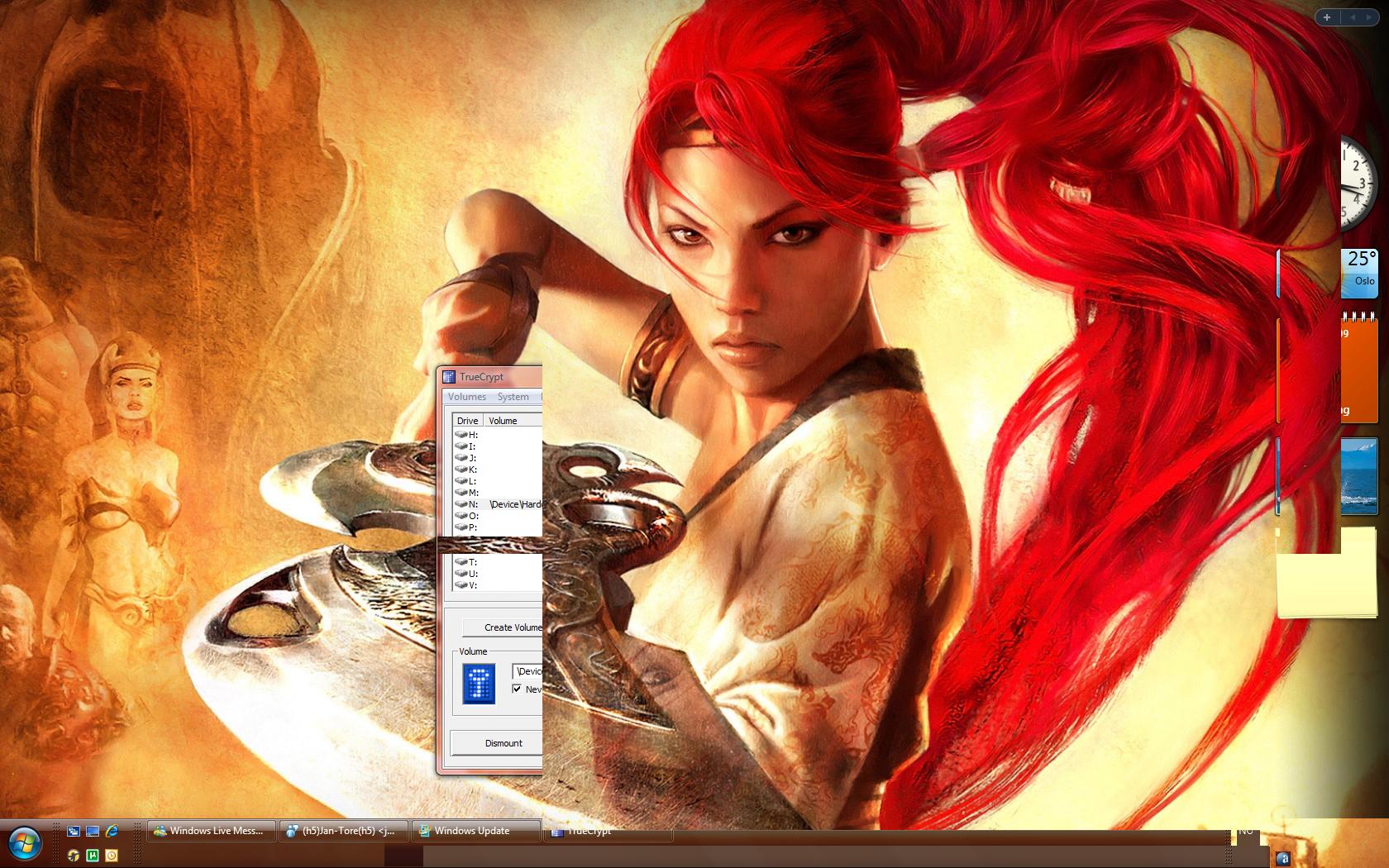Select mounted drive N: row
Image resolution: width=1389 pixels, height=868 pixels.
point(497,504)
